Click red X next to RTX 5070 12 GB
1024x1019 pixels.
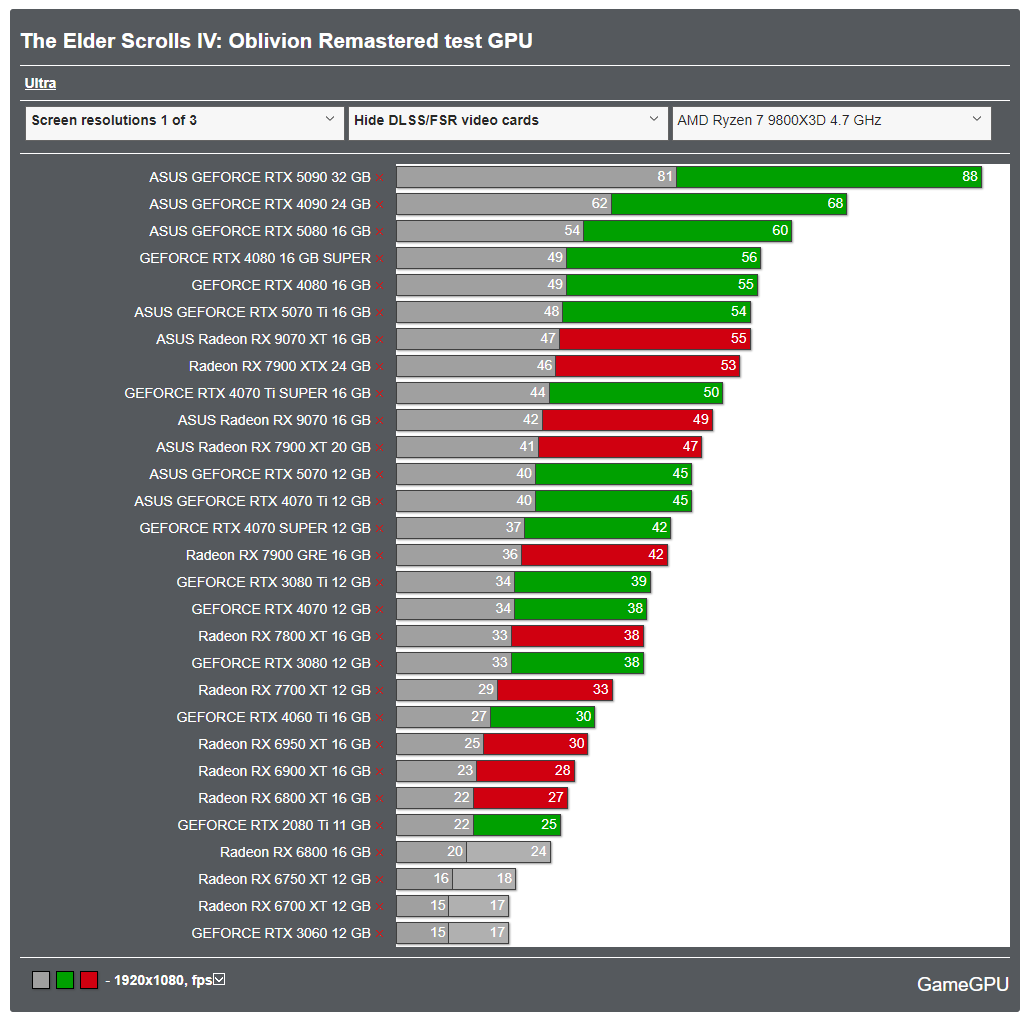coord(380,475)
